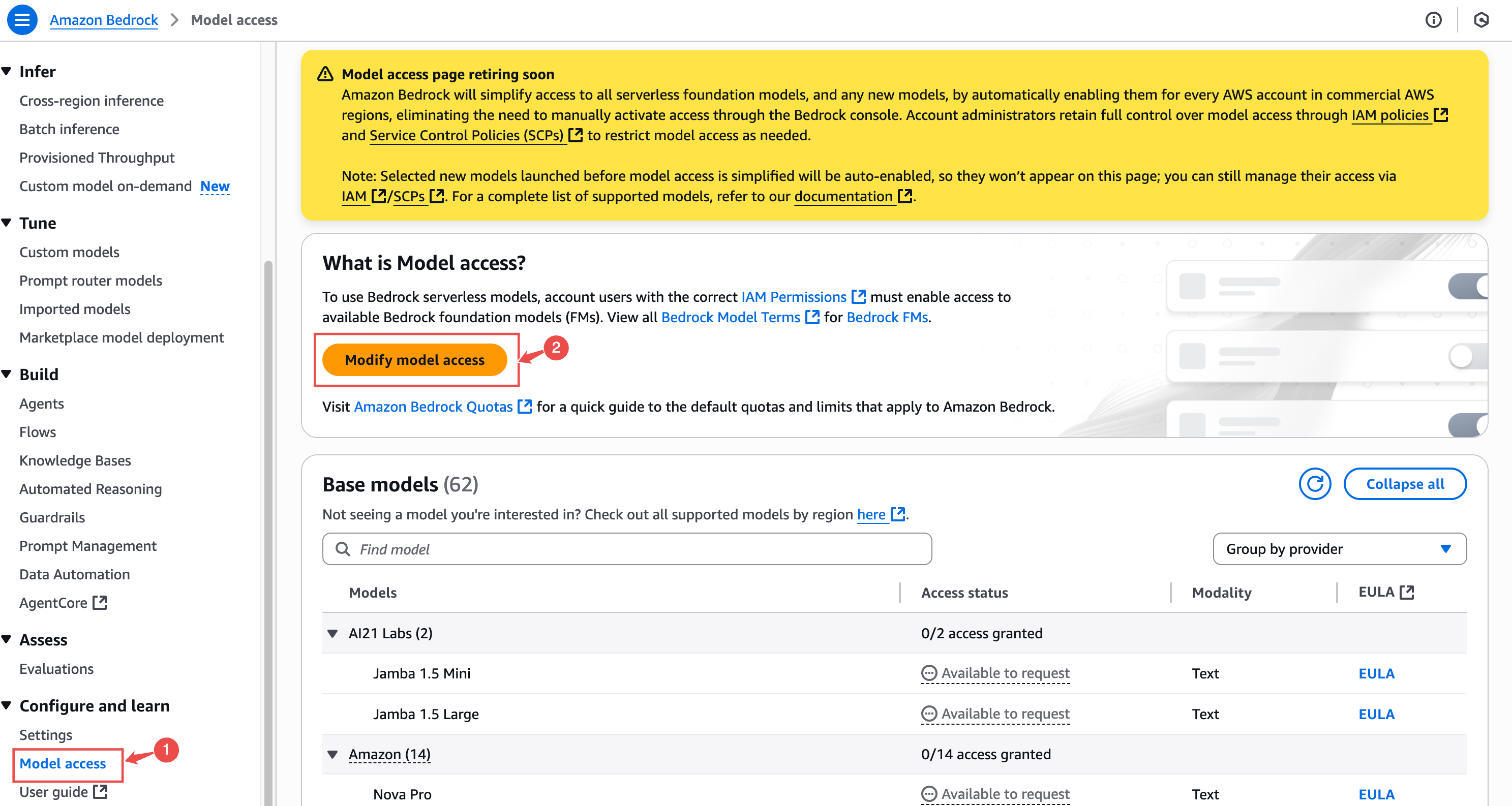The height and width of the screenshot is (806, 1512).
Task: Open Settings under Configure and learn
Action: tap(45, 734)
